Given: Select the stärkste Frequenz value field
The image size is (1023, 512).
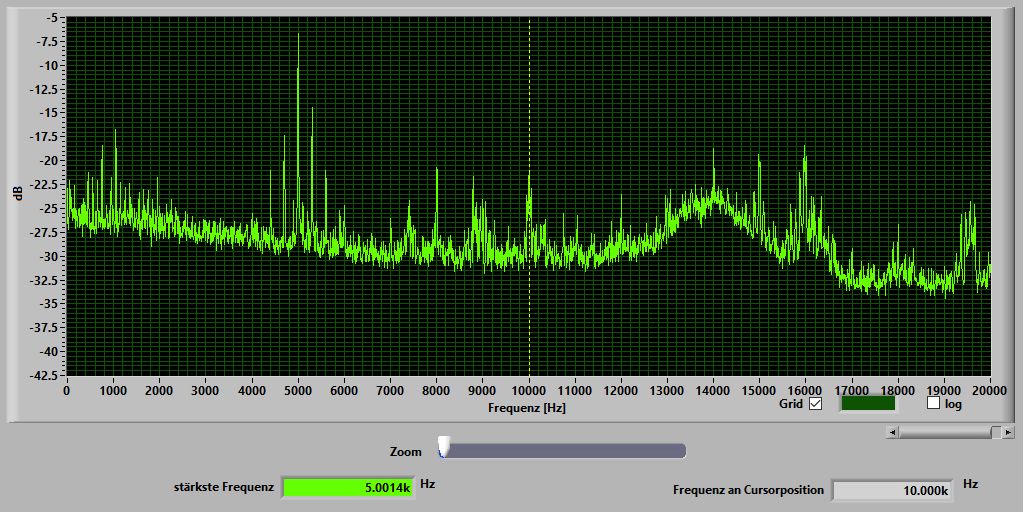Looking at the screenshot, I should [347, 488].
